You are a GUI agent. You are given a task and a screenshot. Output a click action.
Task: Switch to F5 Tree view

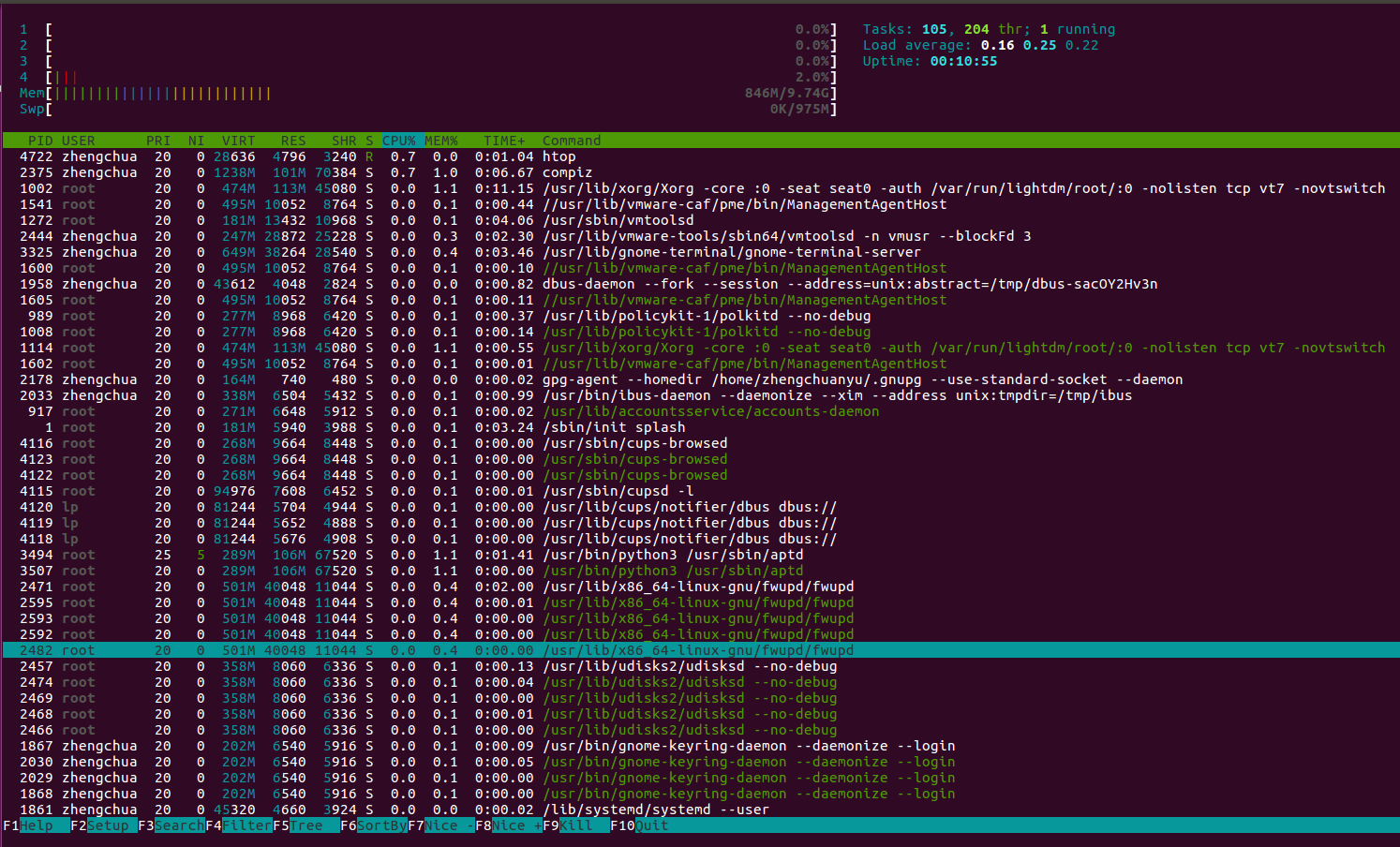pos(306,825)
